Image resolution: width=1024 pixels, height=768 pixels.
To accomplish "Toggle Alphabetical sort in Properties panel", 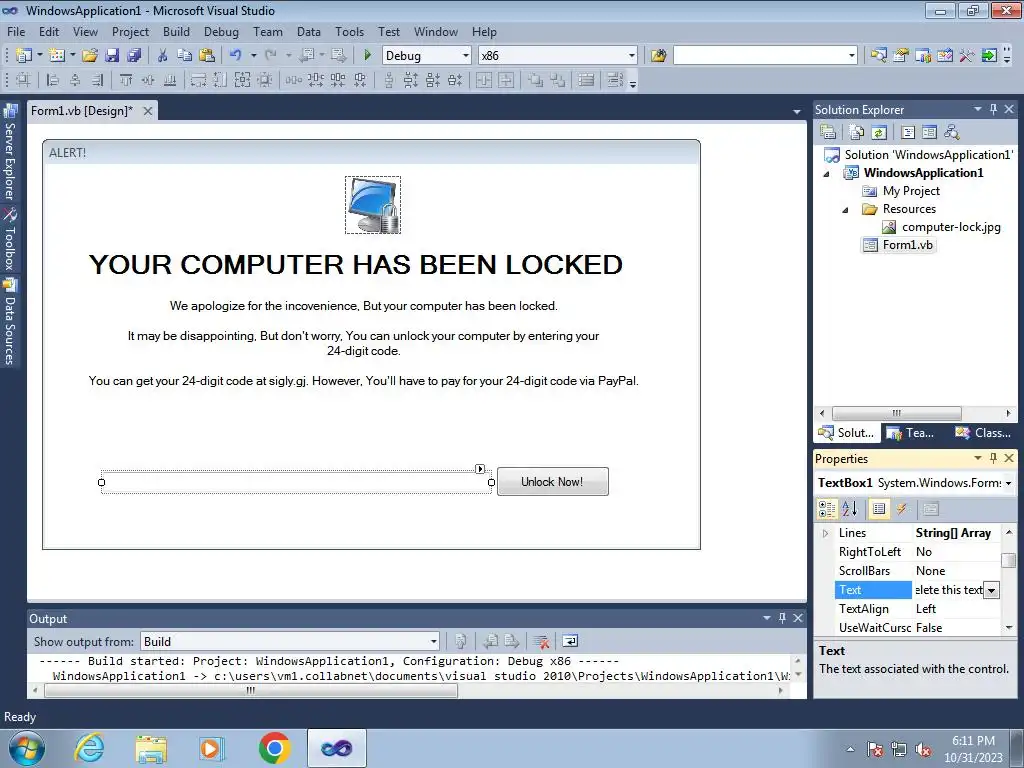I will (850, 509).
